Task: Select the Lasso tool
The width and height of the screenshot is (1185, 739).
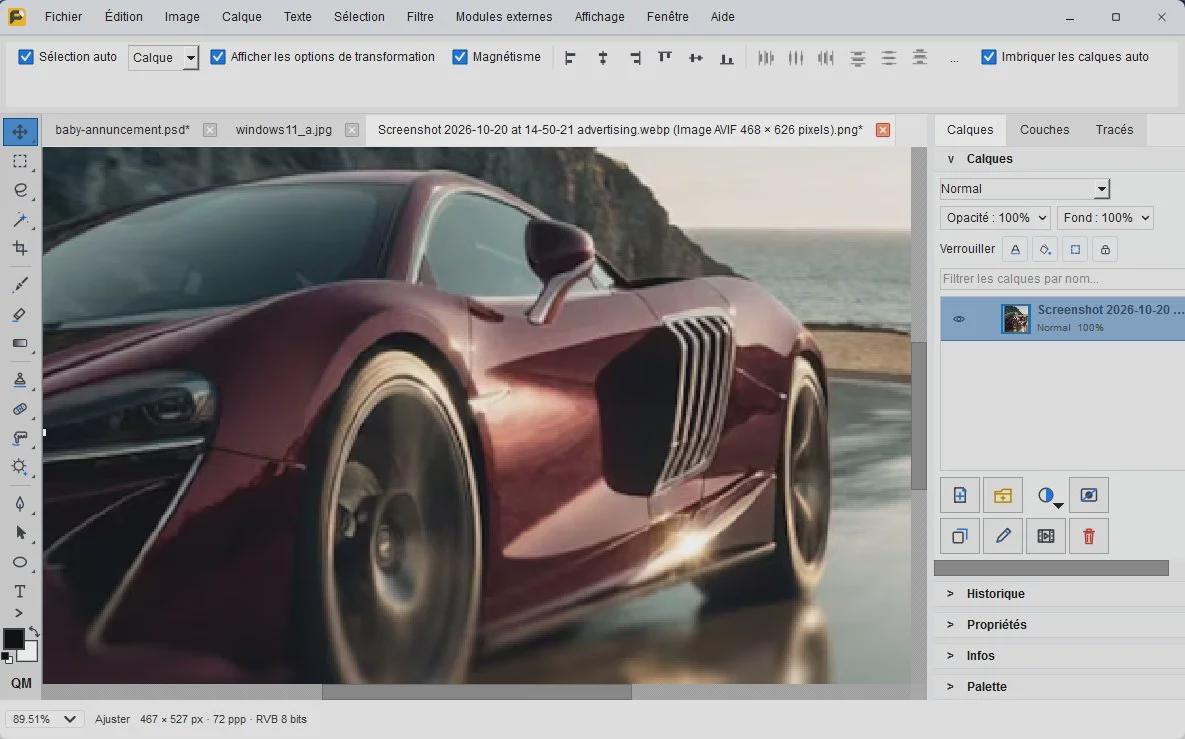Action: click(20, 190)
